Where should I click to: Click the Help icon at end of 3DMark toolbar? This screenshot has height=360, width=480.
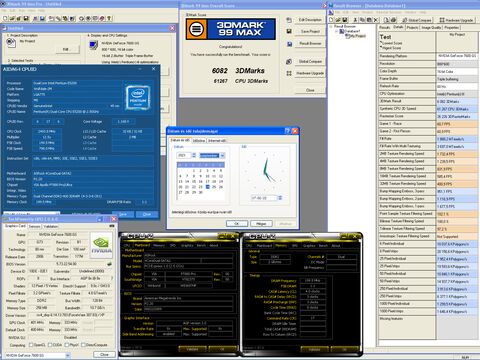click(x=109, y=19)
